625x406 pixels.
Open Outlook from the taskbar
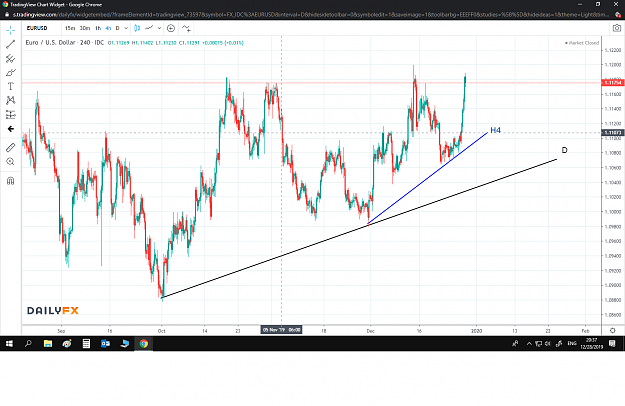click(x=105, y=343)
